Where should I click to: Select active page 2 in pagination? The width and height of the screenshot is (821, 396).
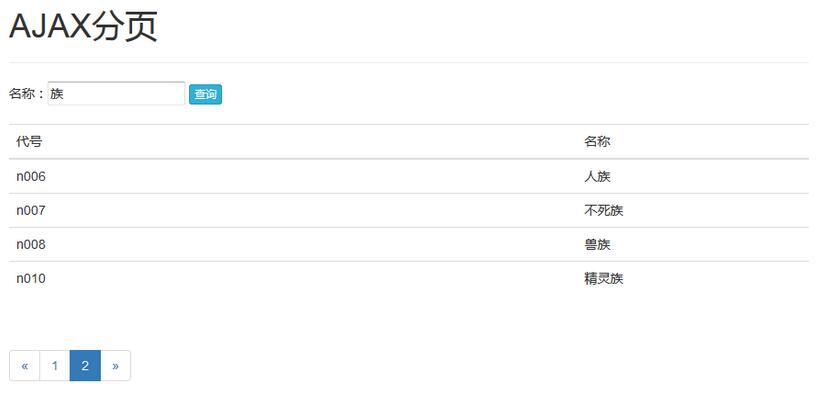85,366
